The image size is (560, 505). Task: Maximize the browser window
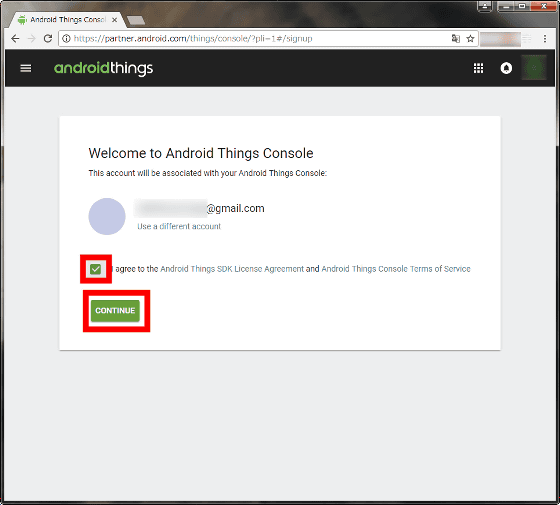click(522, 6)
